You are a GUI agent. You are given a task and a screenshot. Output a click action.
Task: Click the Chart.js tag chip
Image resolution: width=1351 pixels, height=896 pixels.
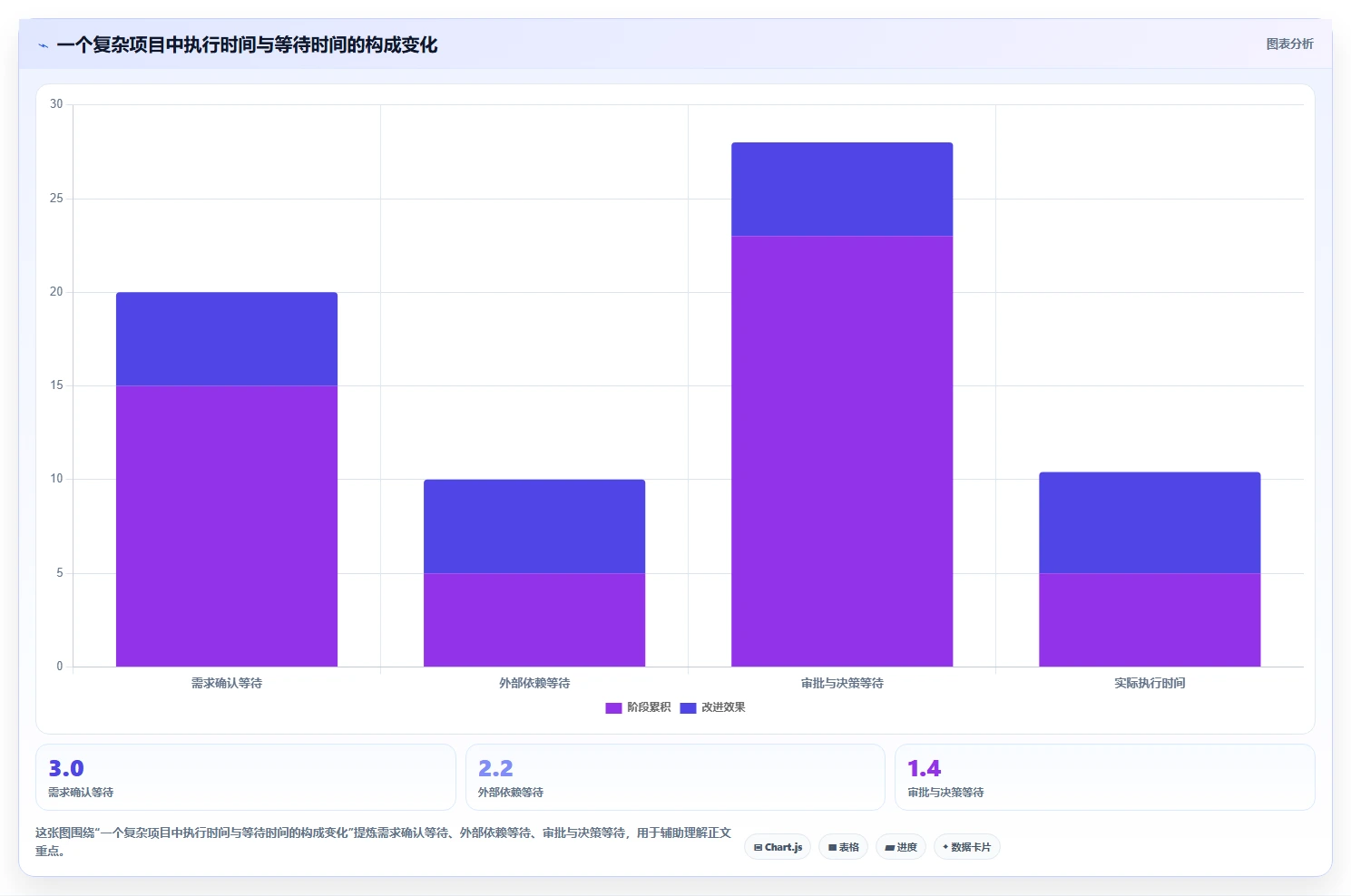778,847
